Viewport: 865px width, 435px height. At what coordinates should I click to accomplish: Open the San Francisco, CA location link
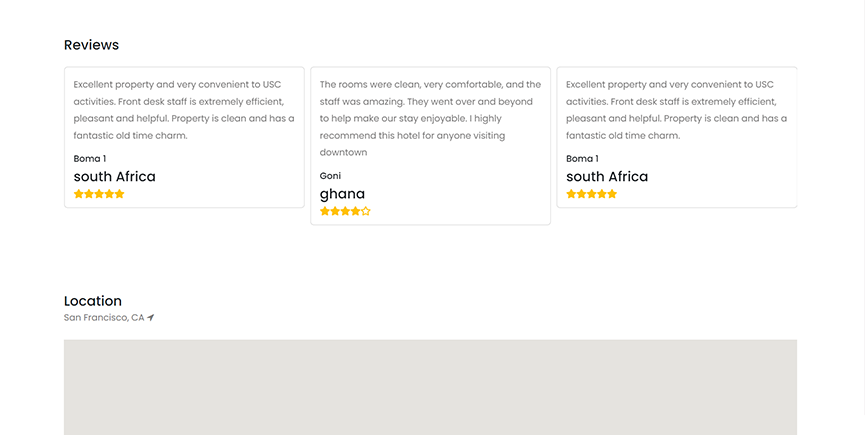pyautogui.click(x=104, y=318)
